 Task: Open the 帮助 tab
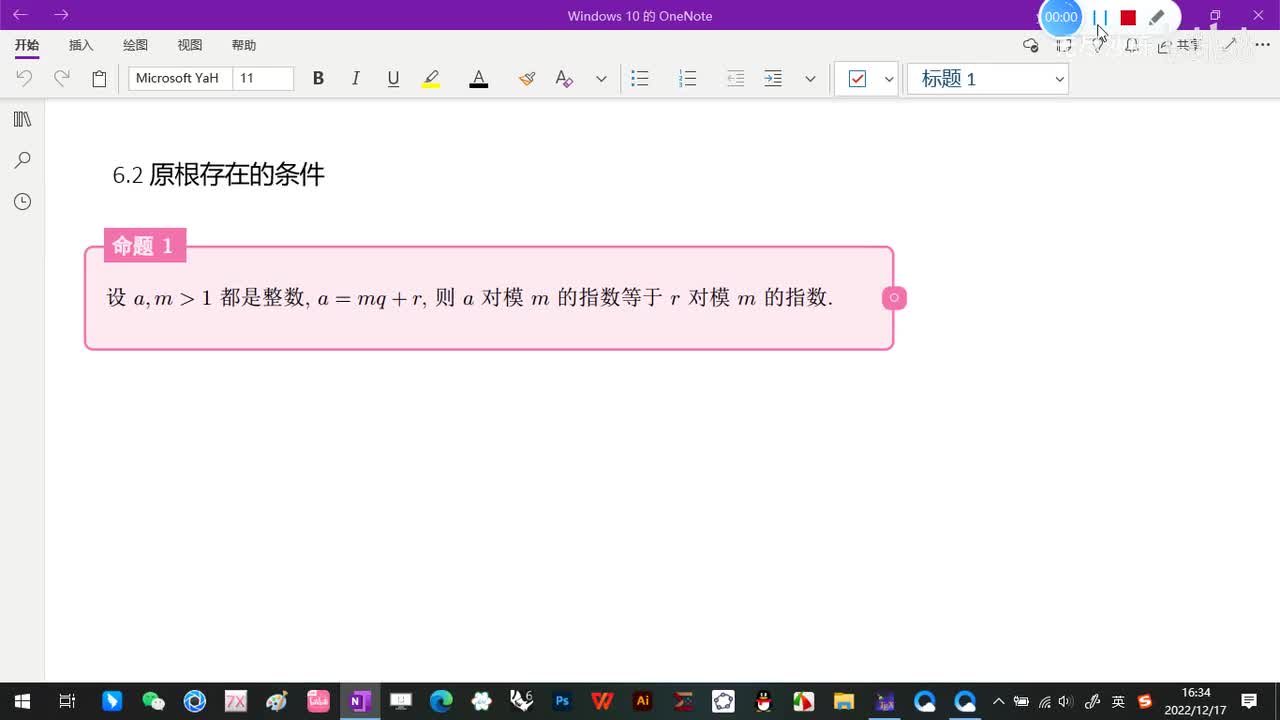pos(244,45)
